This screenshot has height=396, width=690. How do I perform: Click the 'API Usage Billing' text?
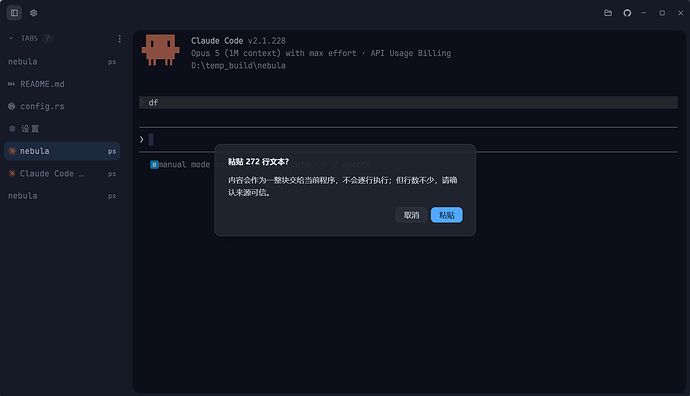click(x=411, y=53)
